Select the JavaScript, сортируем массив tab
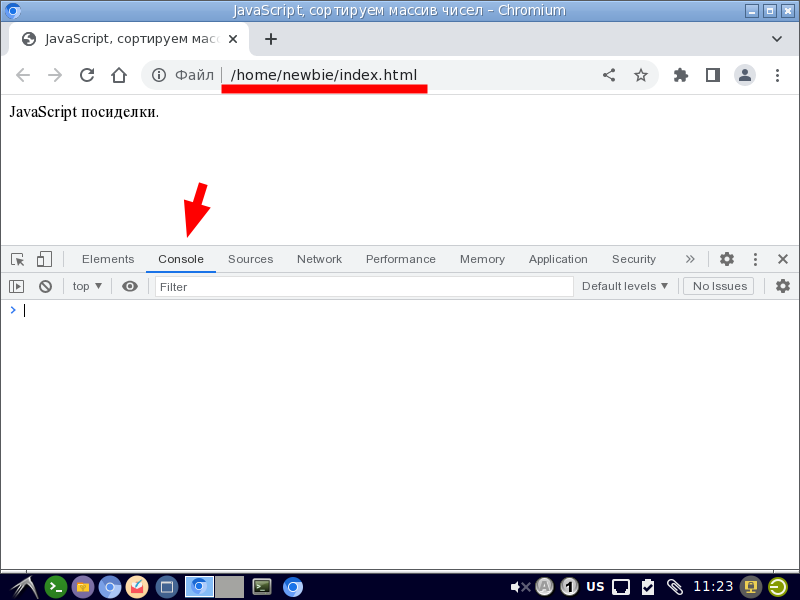 129,39
